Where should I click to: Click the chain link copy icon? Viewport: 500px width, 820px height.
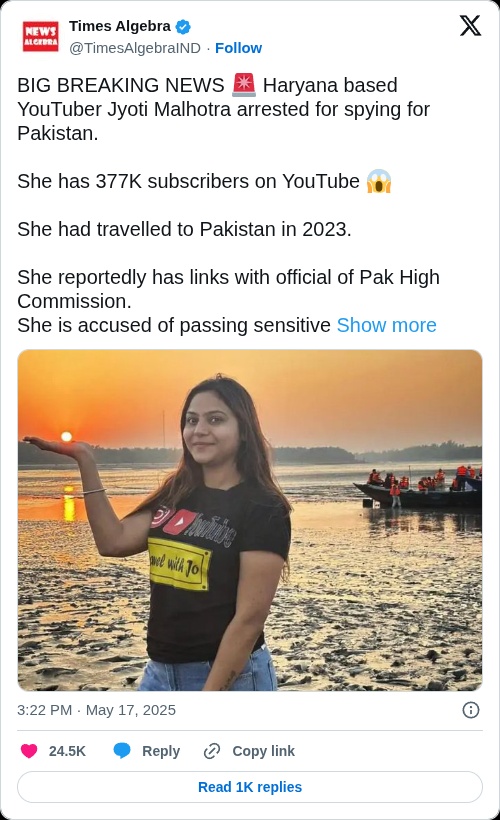pyautogui.click(x=212, y=751)
